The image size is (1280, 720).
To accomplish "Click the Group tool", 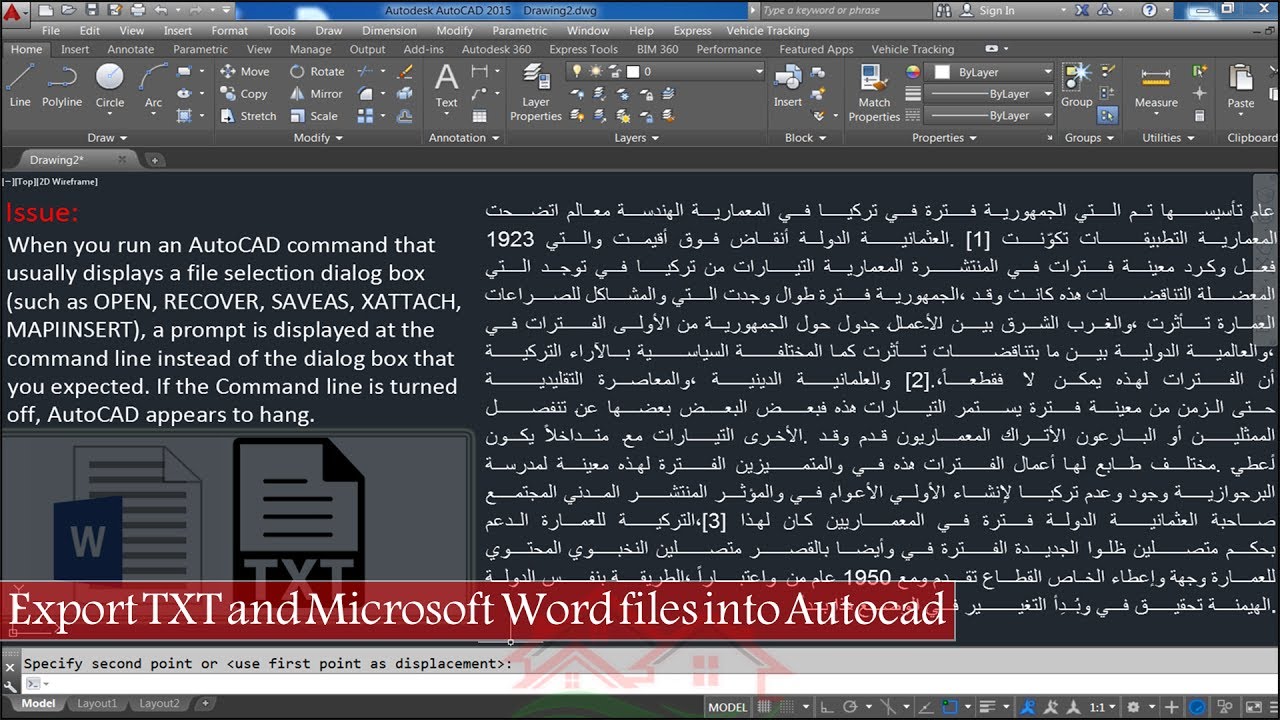I will click(1077, 86).
